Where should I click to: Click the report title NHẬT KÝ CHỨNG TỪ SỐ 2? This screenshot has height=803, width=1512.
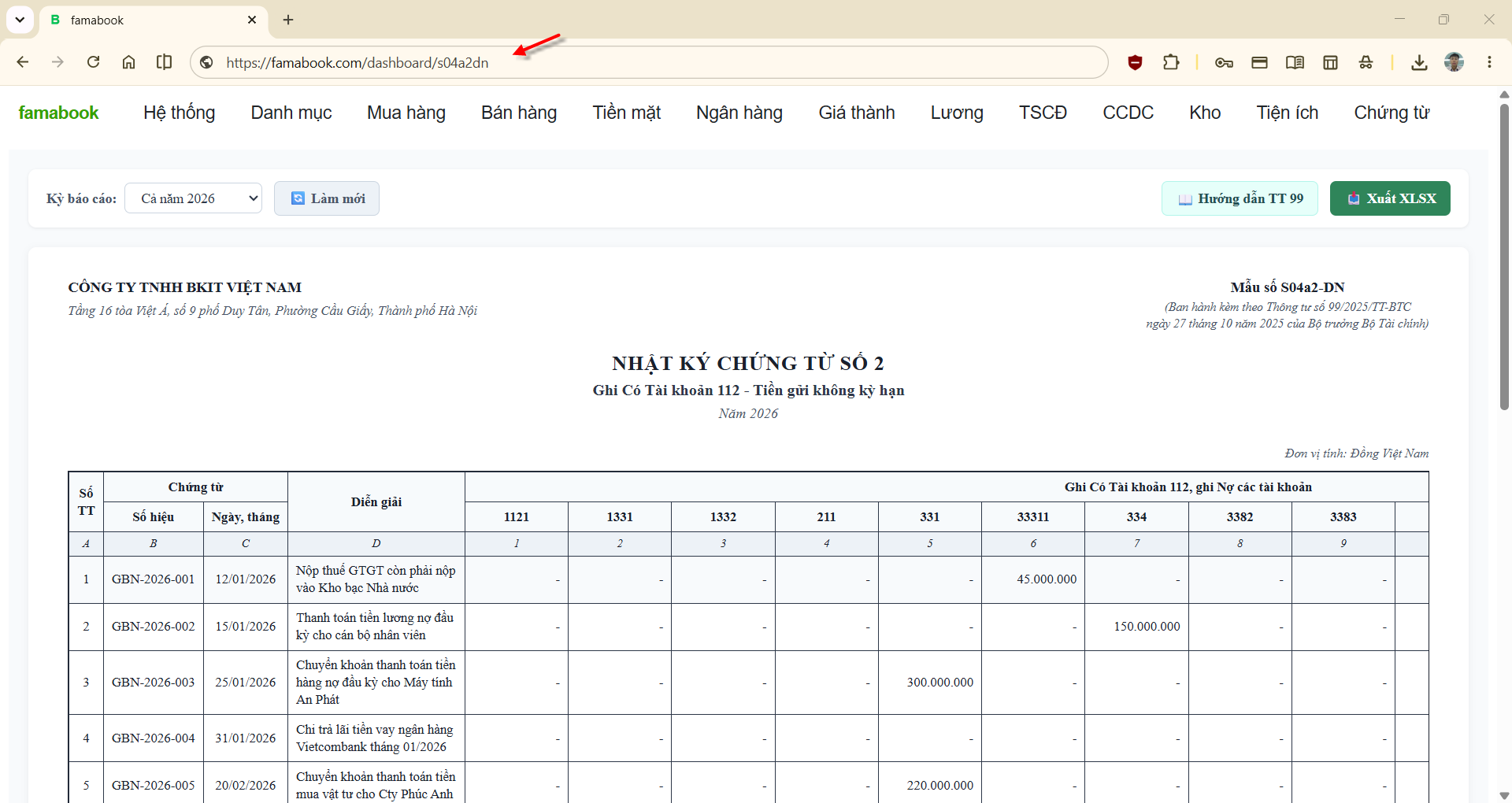click(748, 363)
